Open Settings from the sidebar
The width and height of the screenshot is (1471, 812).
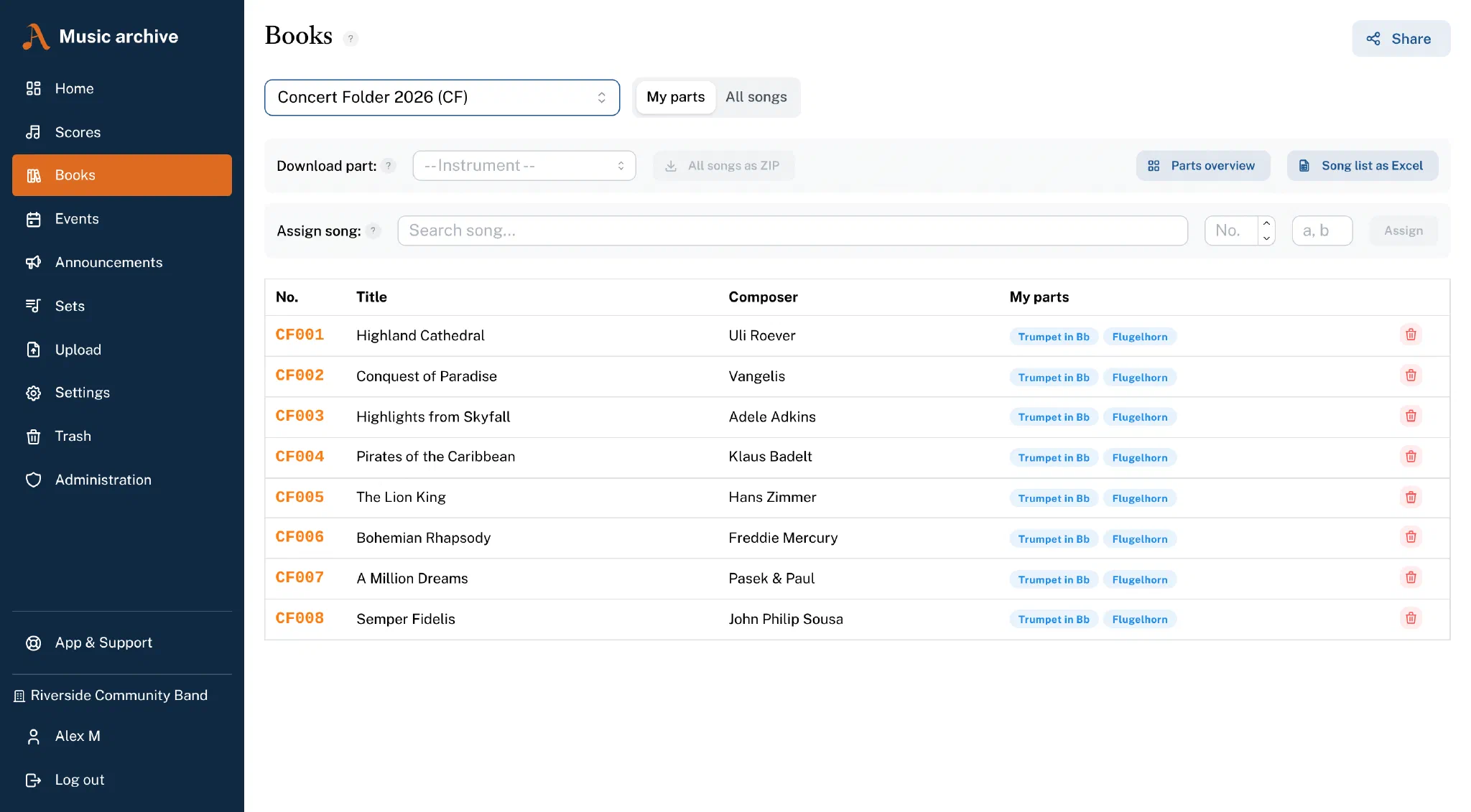[x=121, y=393]
